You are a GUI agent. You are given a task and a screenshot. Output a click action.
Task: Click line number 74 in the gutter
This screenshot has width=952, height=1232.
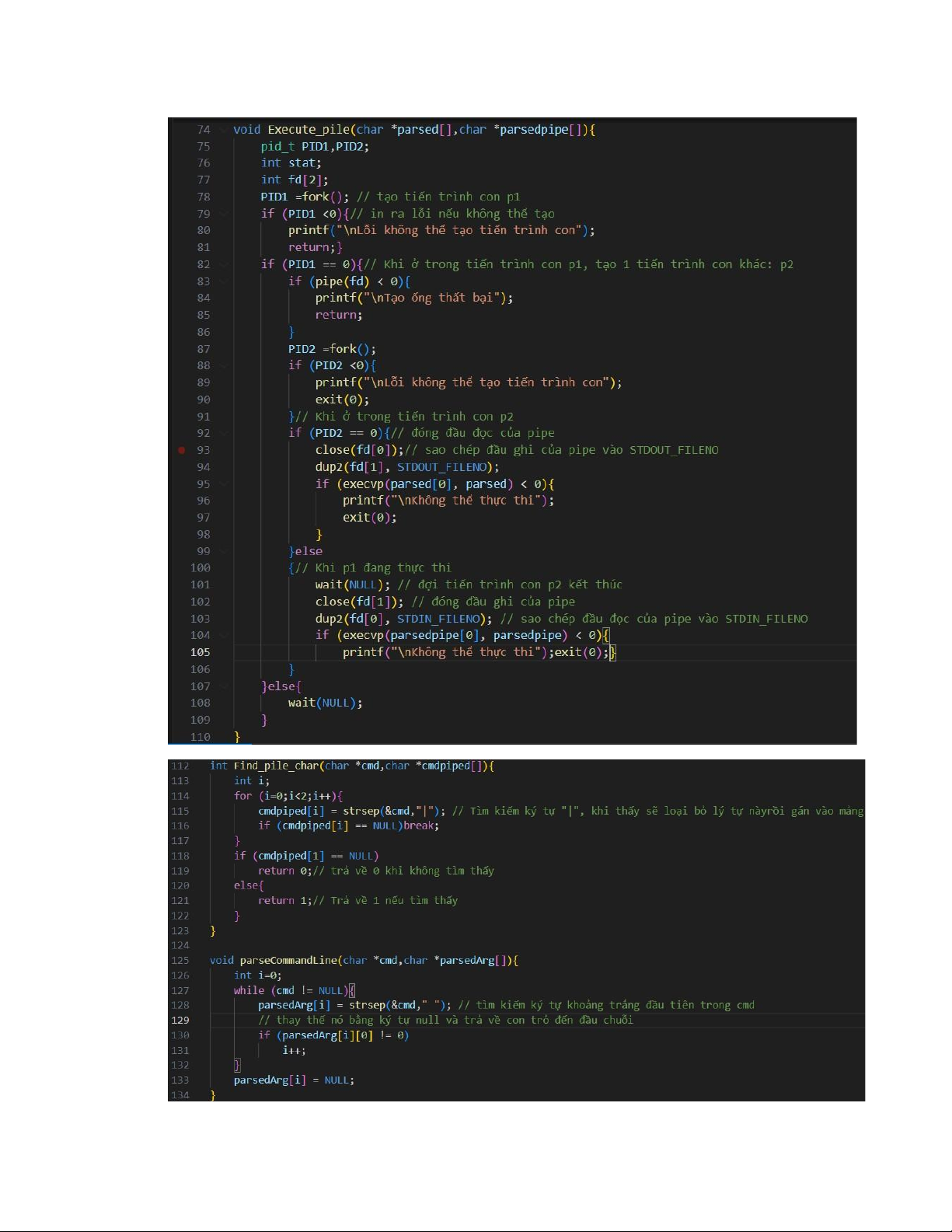(204, 130)
